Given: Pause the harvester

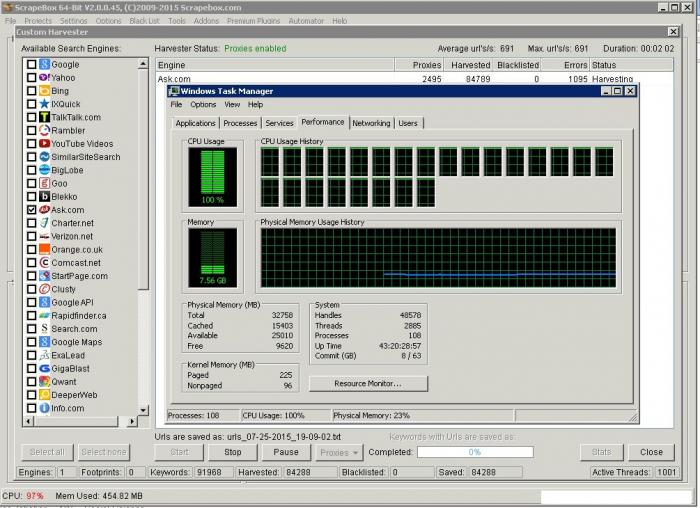Looking at the screenshot, I should (x=286, y=452).
